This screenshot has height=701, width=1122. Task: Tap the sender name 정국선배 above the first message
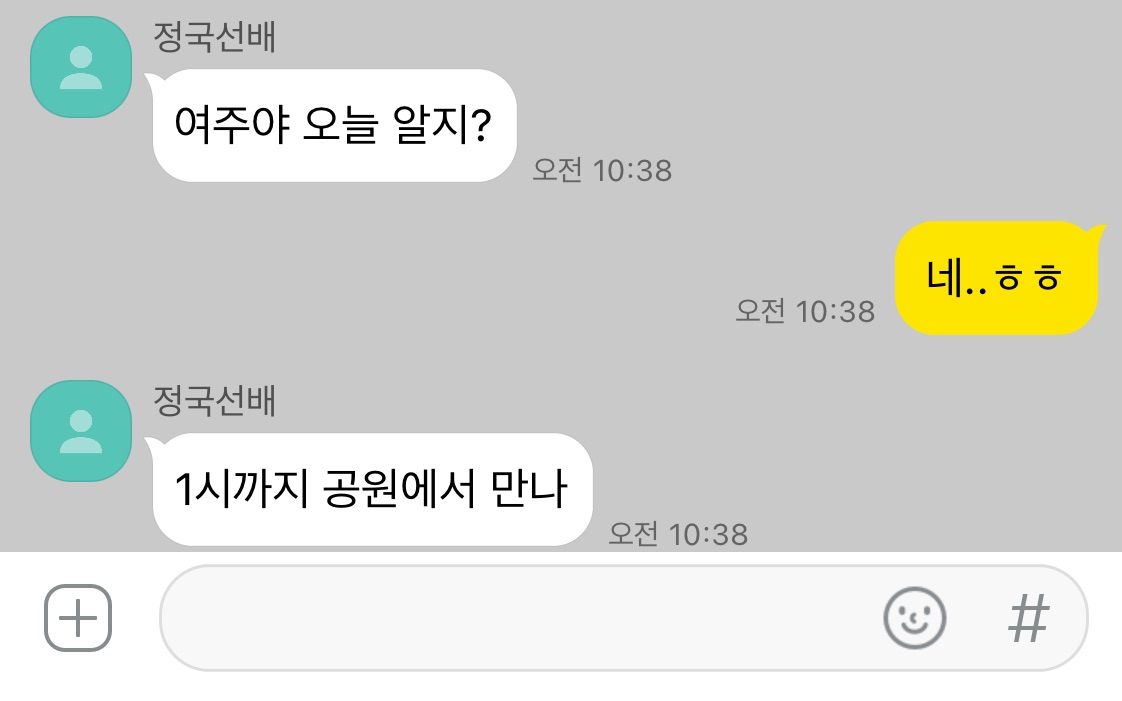(x=215, y=36)
